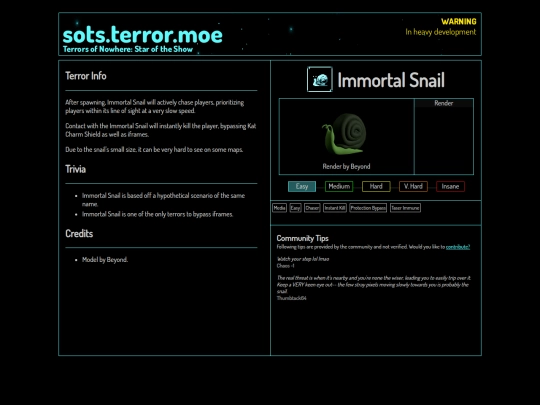Click the Trivia heading
Image resolution: width=540 pixels, height=405 pixels.
pos(75,169)
